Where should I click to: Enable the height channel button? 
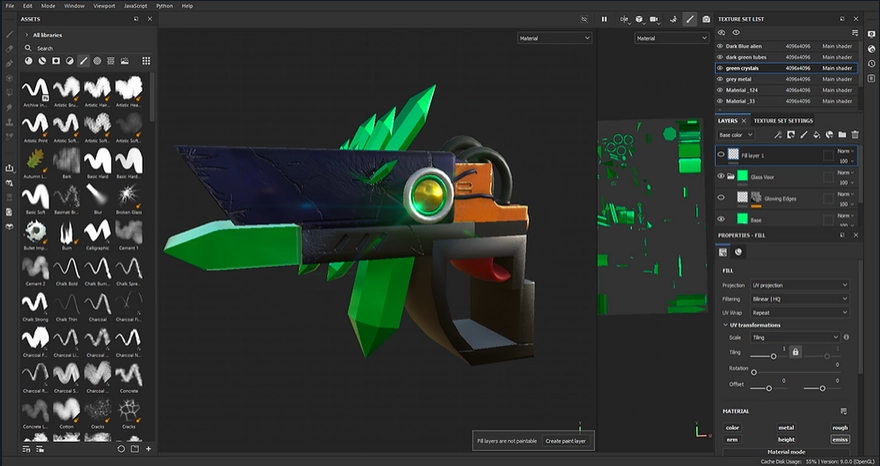pos(786,439)
